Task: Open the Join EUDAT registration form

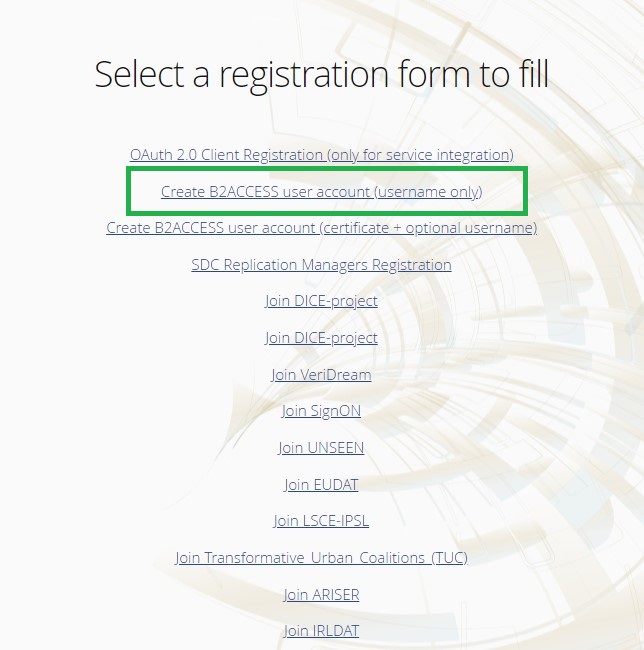Action: pyautogui.click(x=321, y=485)
